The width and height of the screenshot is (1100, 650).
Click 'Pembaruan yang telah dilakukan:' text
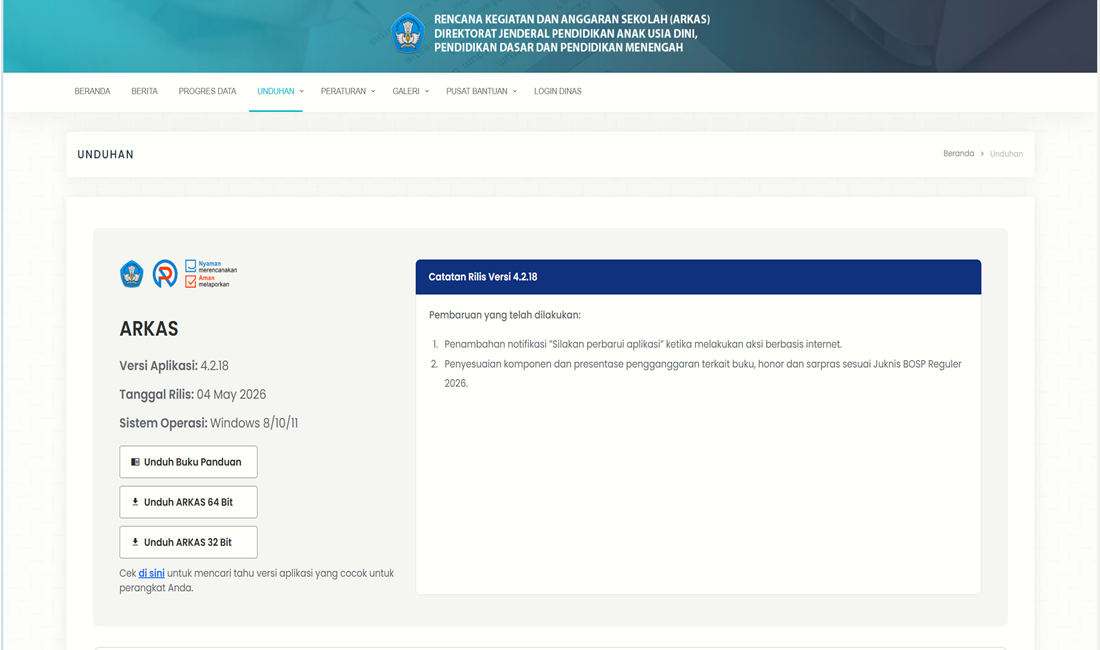(504, 315)
